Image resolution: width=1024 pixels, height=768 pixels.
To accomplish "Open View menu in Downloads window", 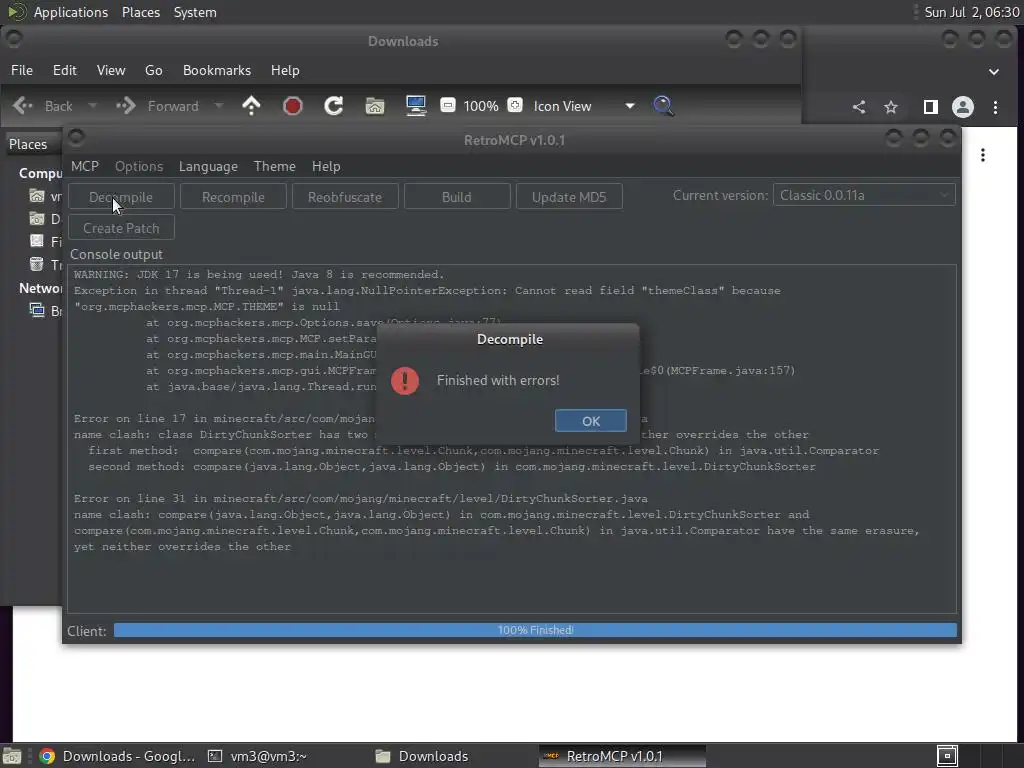I will click(111, 70).
